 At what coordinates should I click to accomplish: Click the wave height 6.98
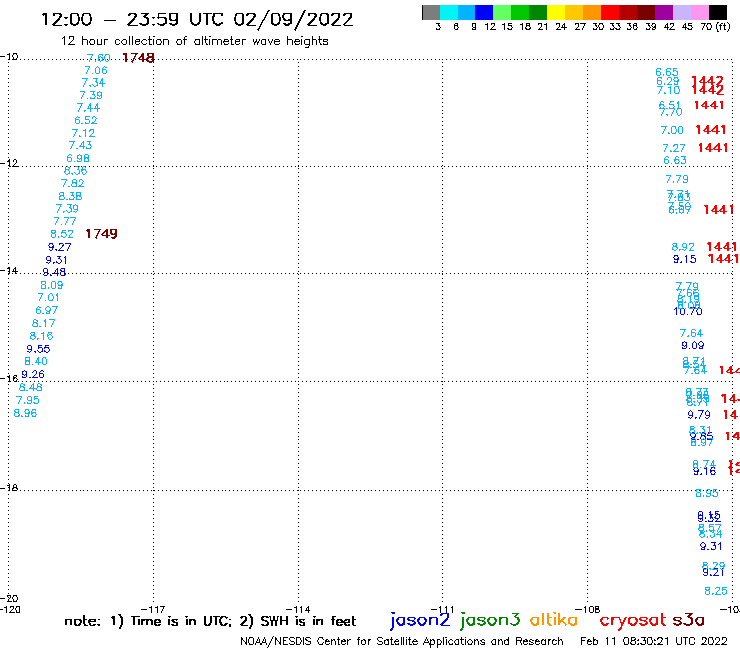[78, 159]
